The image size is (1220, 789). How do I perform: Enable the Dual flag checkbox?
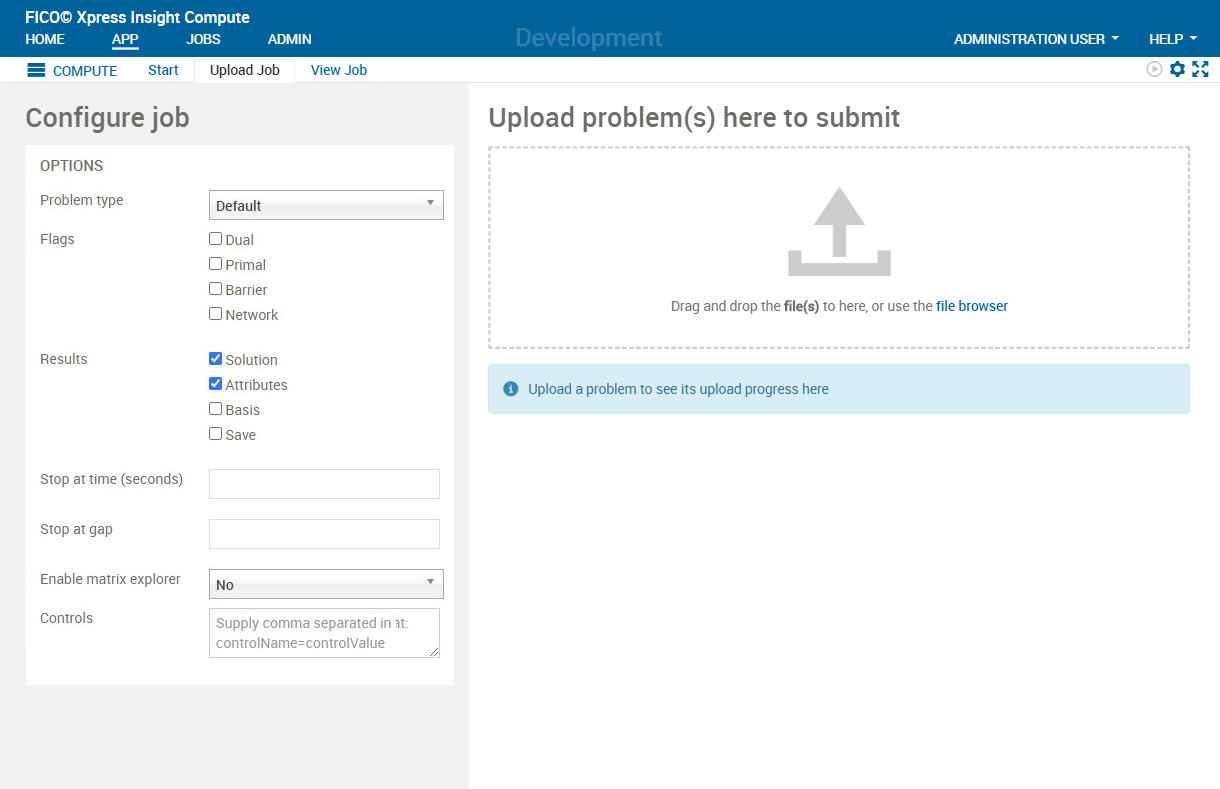tap(215, 239)
